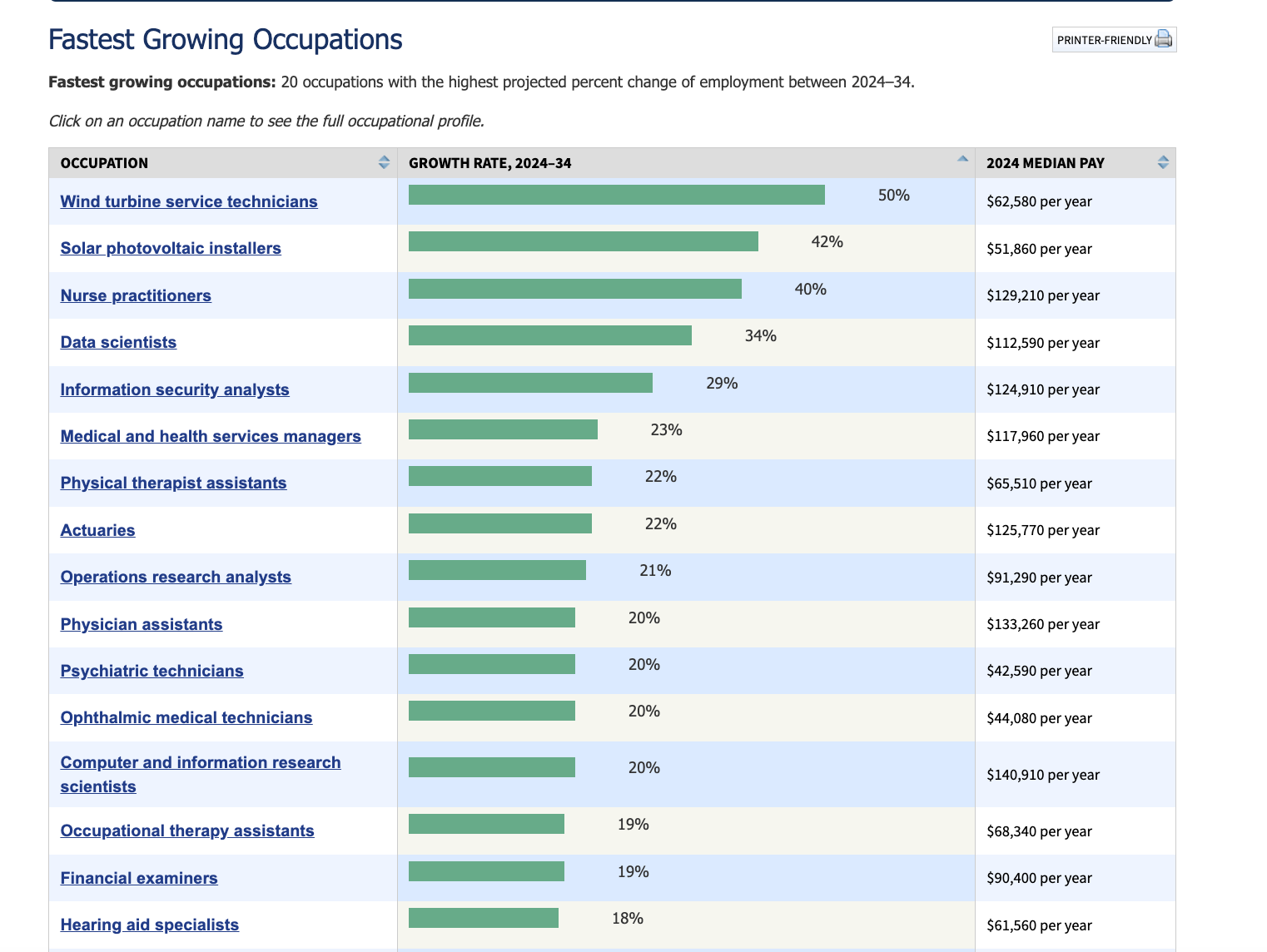The width and height of the screenshot is (1267, 952).
Task: Select the Hearing aid specialists link
Action: 149,925
